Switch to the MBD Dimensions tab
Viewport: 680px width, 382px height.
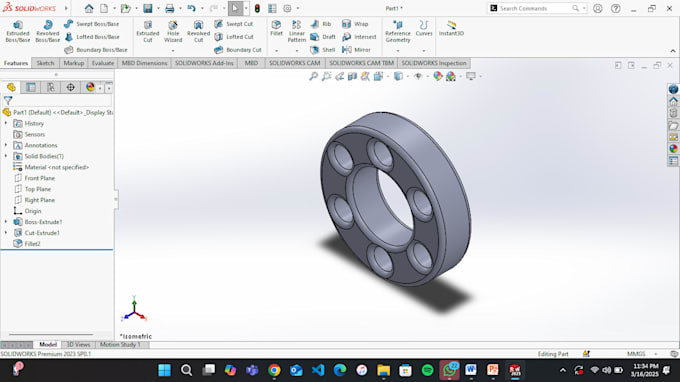point(144,63)
